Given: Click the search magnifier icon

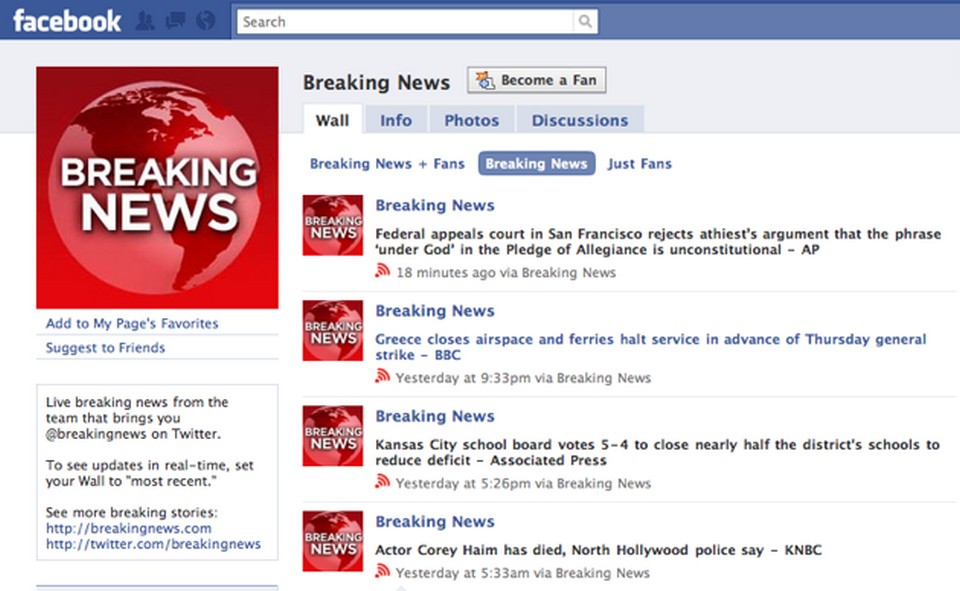Looking at the screenshot, I should pos(585,21).
